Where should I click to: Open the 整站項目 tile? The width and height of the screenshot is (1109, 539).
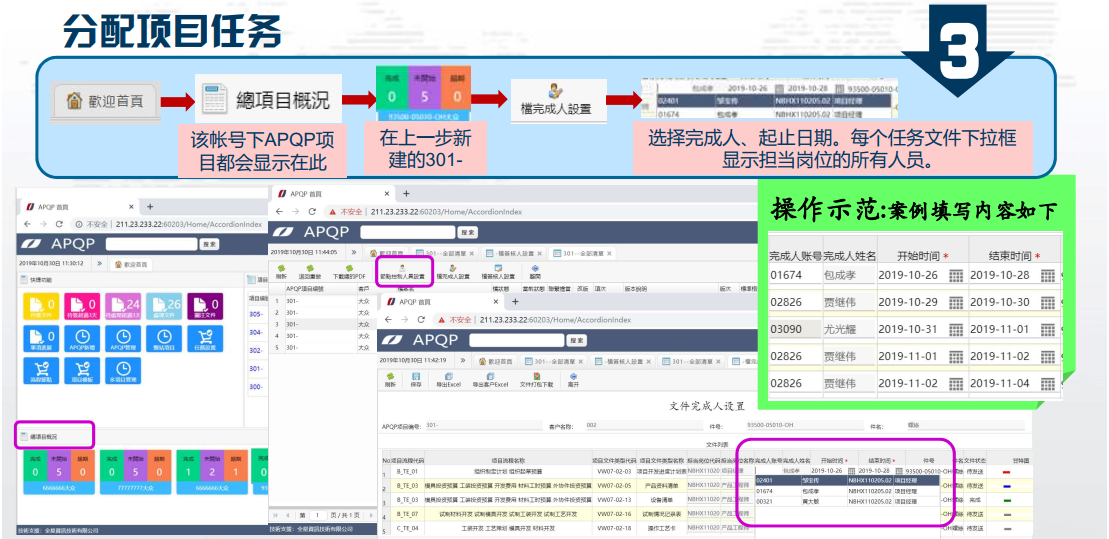[x=164, y=339]
